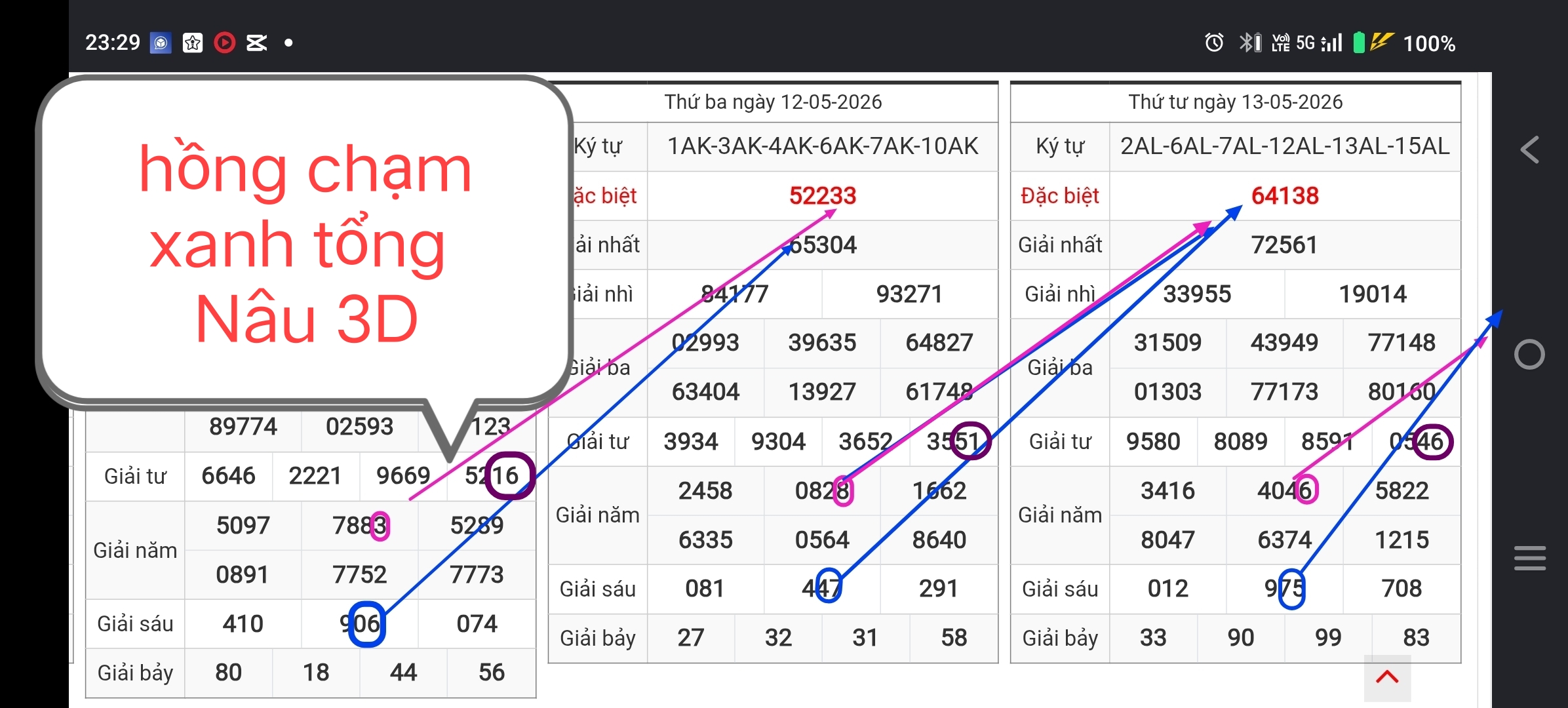Tap the Android back navigation arrow

[x=1529, y=150]
